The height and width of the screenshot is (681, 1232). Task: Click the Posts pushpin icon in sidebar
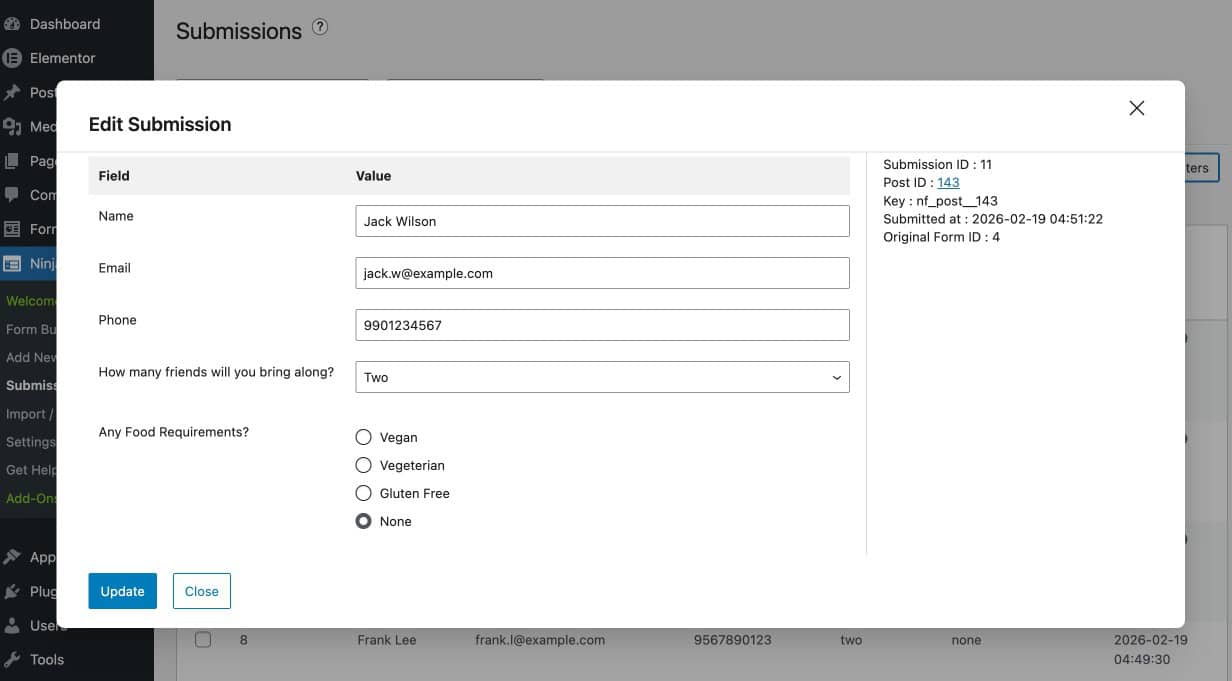click(13, 92)
